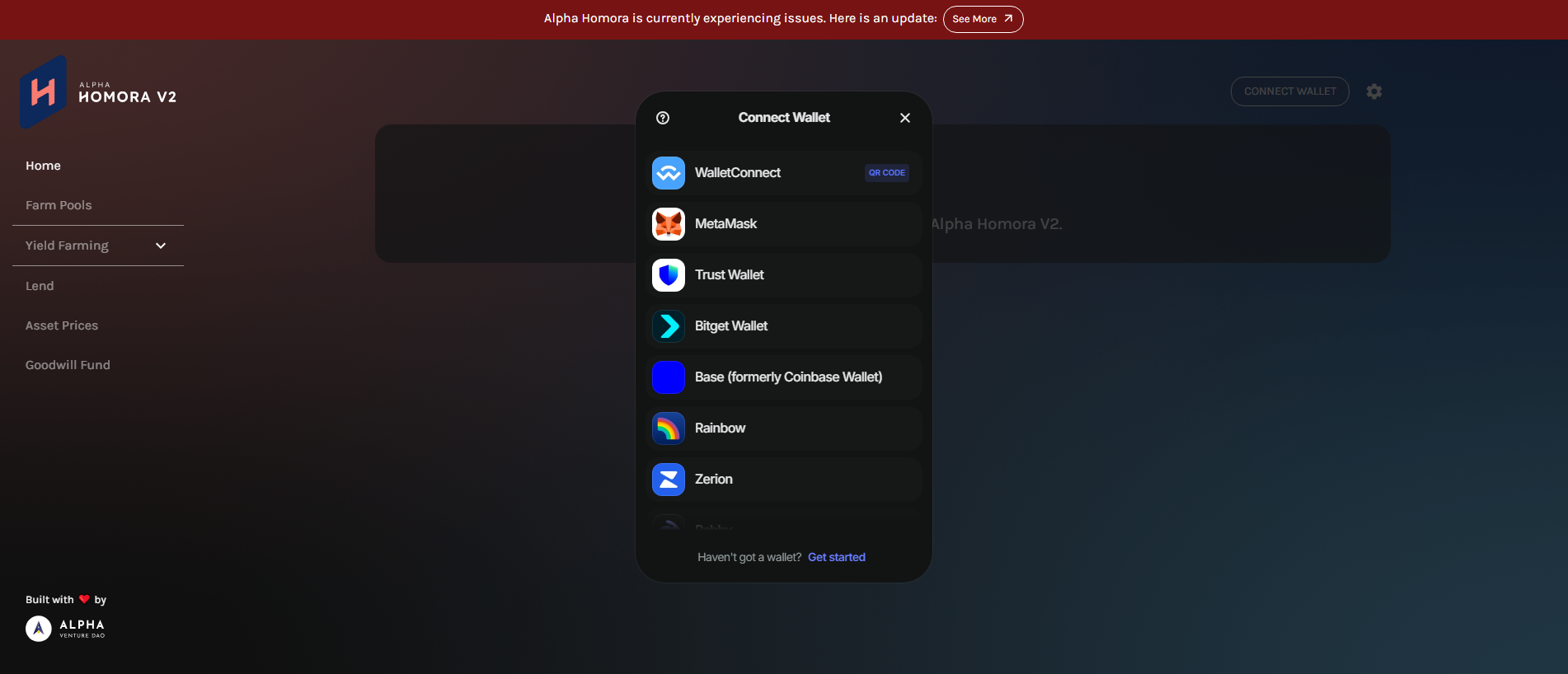The image size is (1568, 674).
Task: Choose the Zerion wallet label
Action: click(714, 480)
